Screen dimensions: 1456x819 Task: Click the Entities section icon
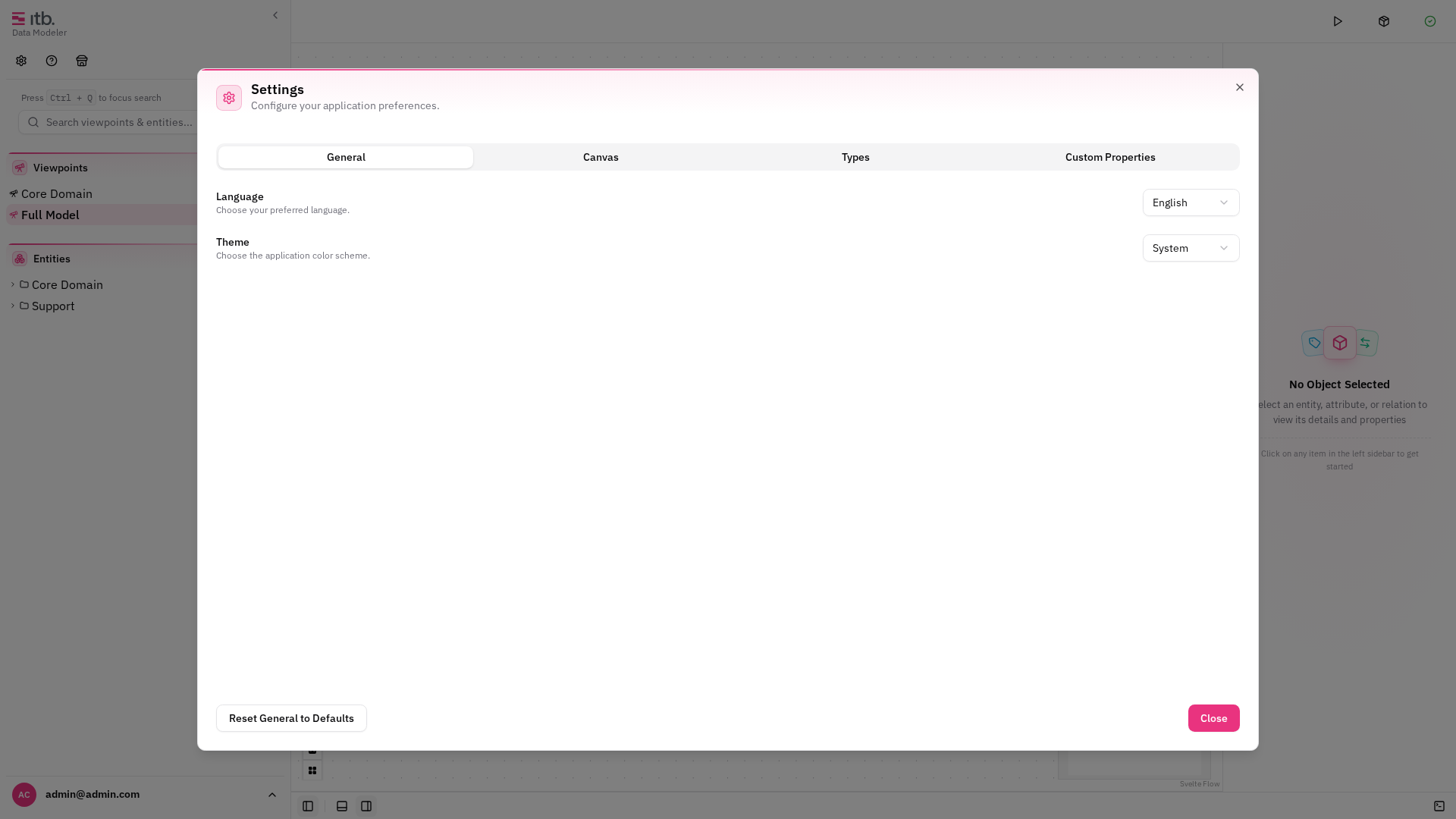coord(20,259)
